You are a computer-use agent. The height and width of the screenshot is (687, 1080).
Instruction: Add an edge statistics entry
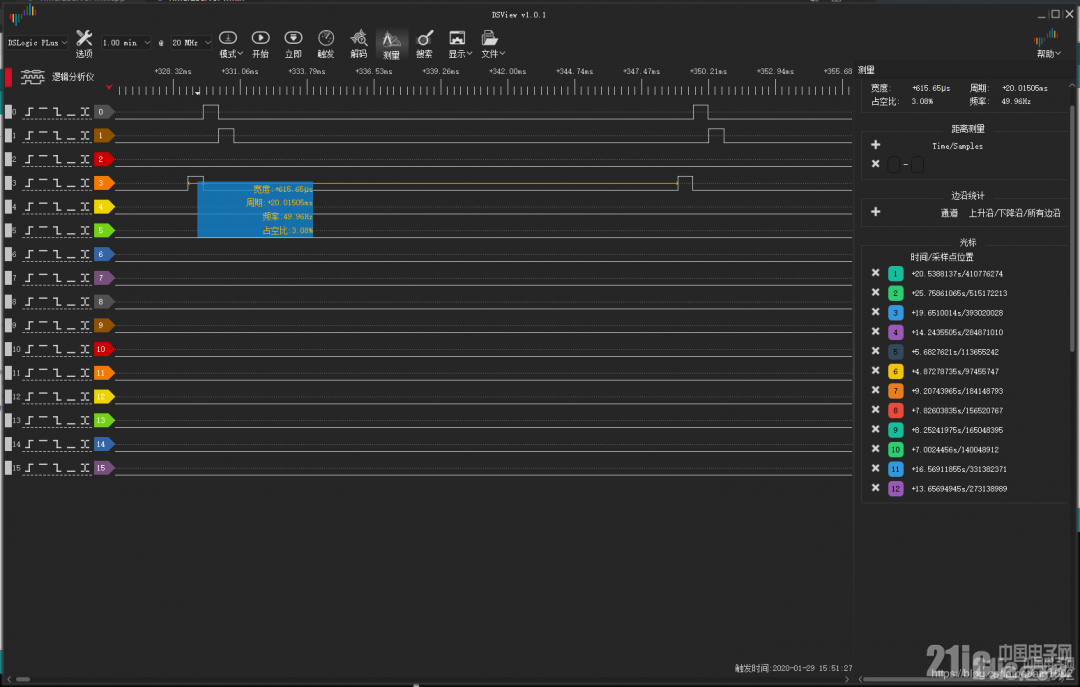pos(875,212)
